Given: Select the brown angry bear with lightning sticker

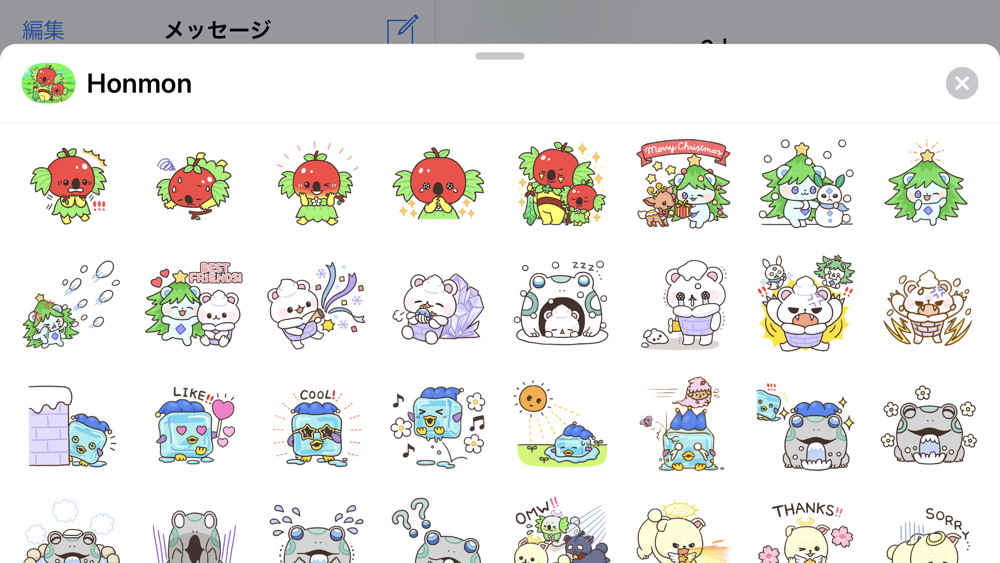Looking at the screenshot, I should (927, 307).
